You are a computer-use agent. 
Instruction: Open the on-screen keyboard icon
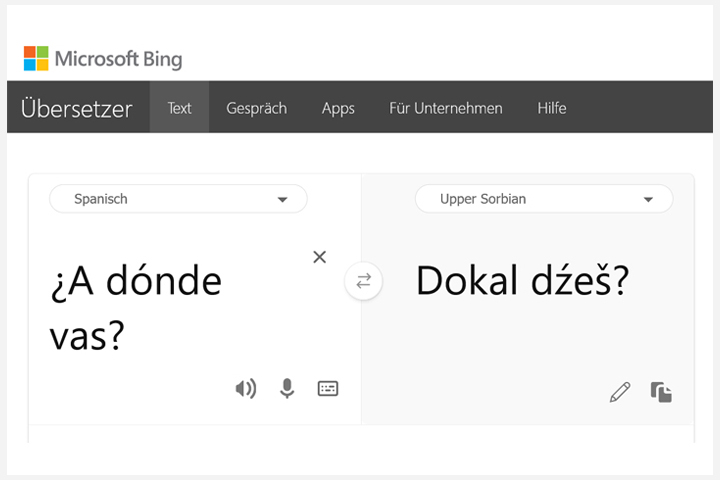328,389
